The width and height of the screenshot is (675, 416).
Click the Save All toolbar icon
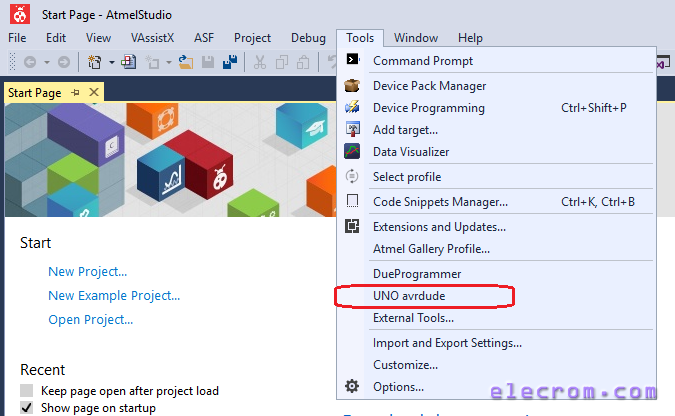230,62
